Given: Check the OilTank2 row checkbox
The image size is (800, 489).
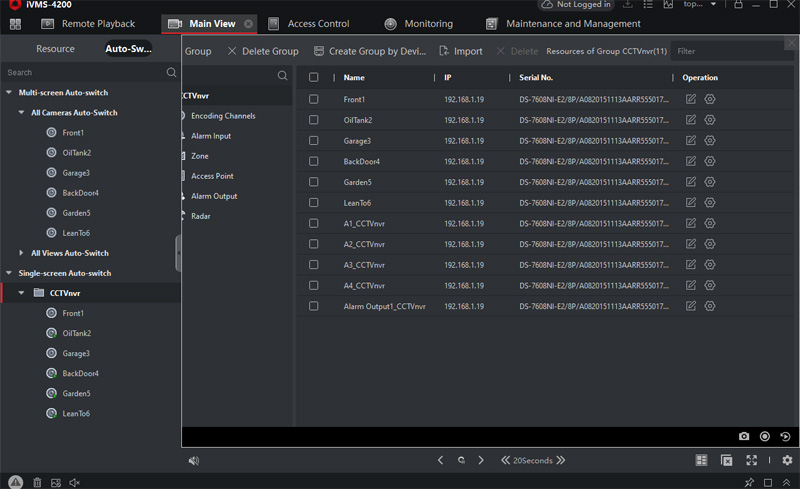Looking at the screenshot, I should 314,120.
